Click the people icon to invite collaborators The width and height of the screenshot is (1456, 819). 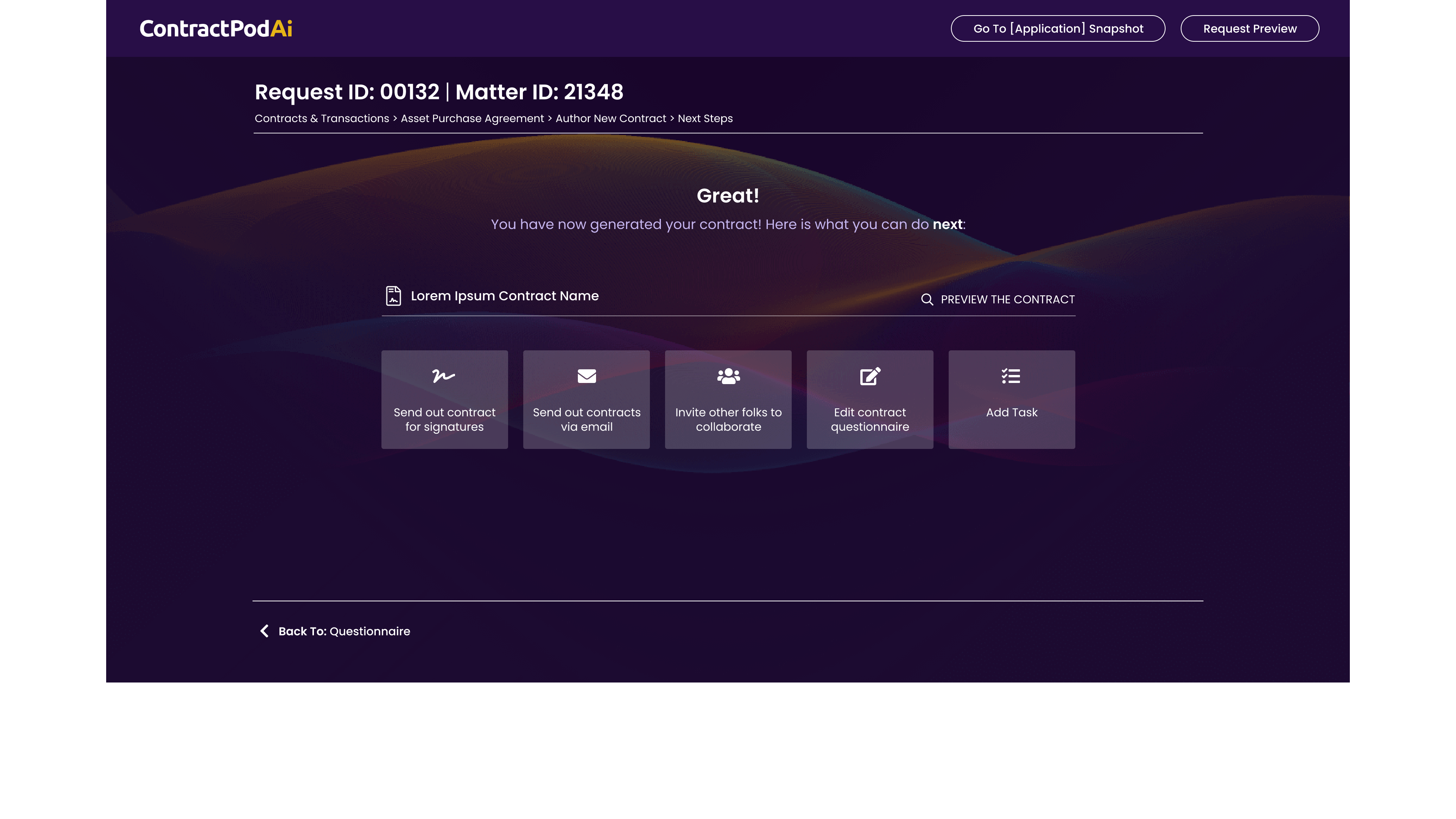click(x=728, y=376)
